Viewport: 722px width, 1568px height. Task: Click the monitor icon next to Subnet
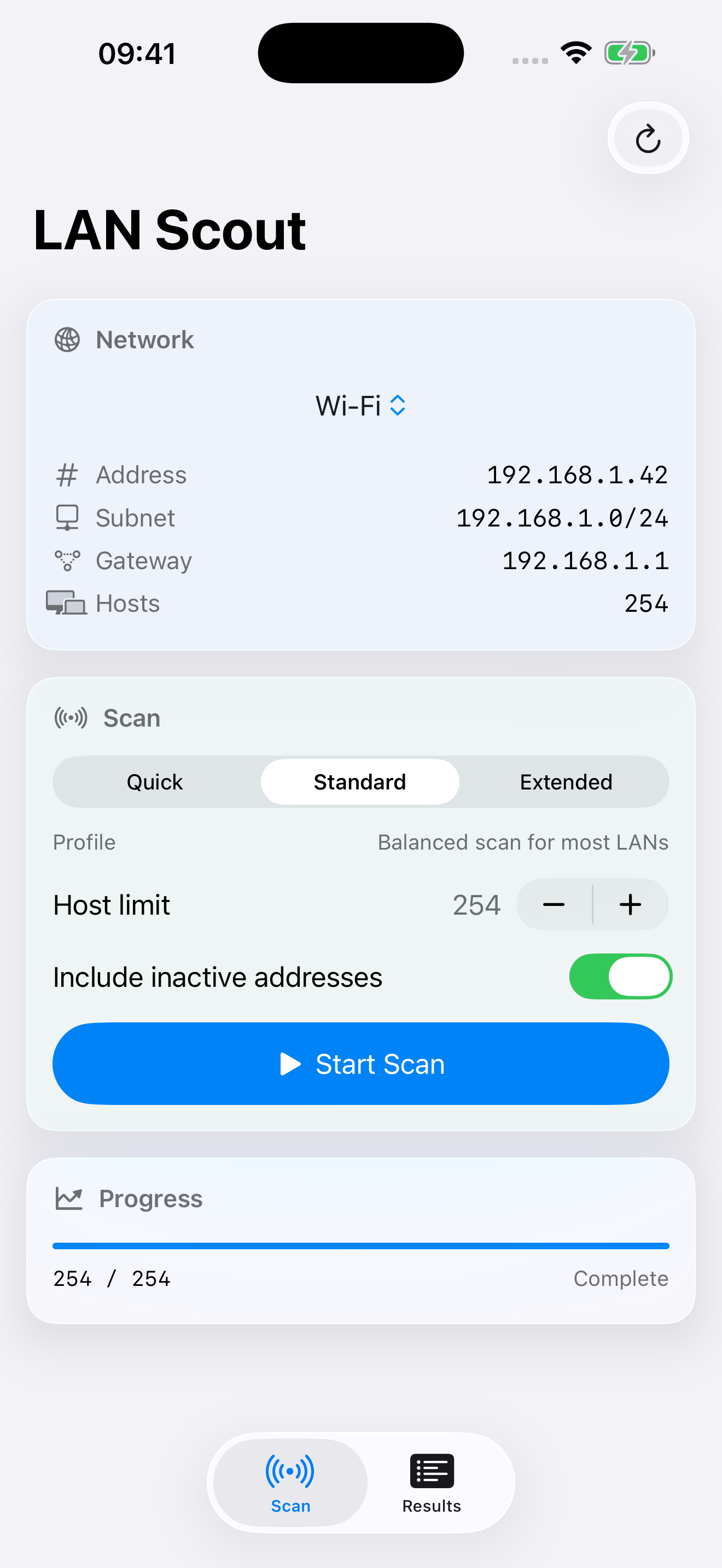point(67,518)
